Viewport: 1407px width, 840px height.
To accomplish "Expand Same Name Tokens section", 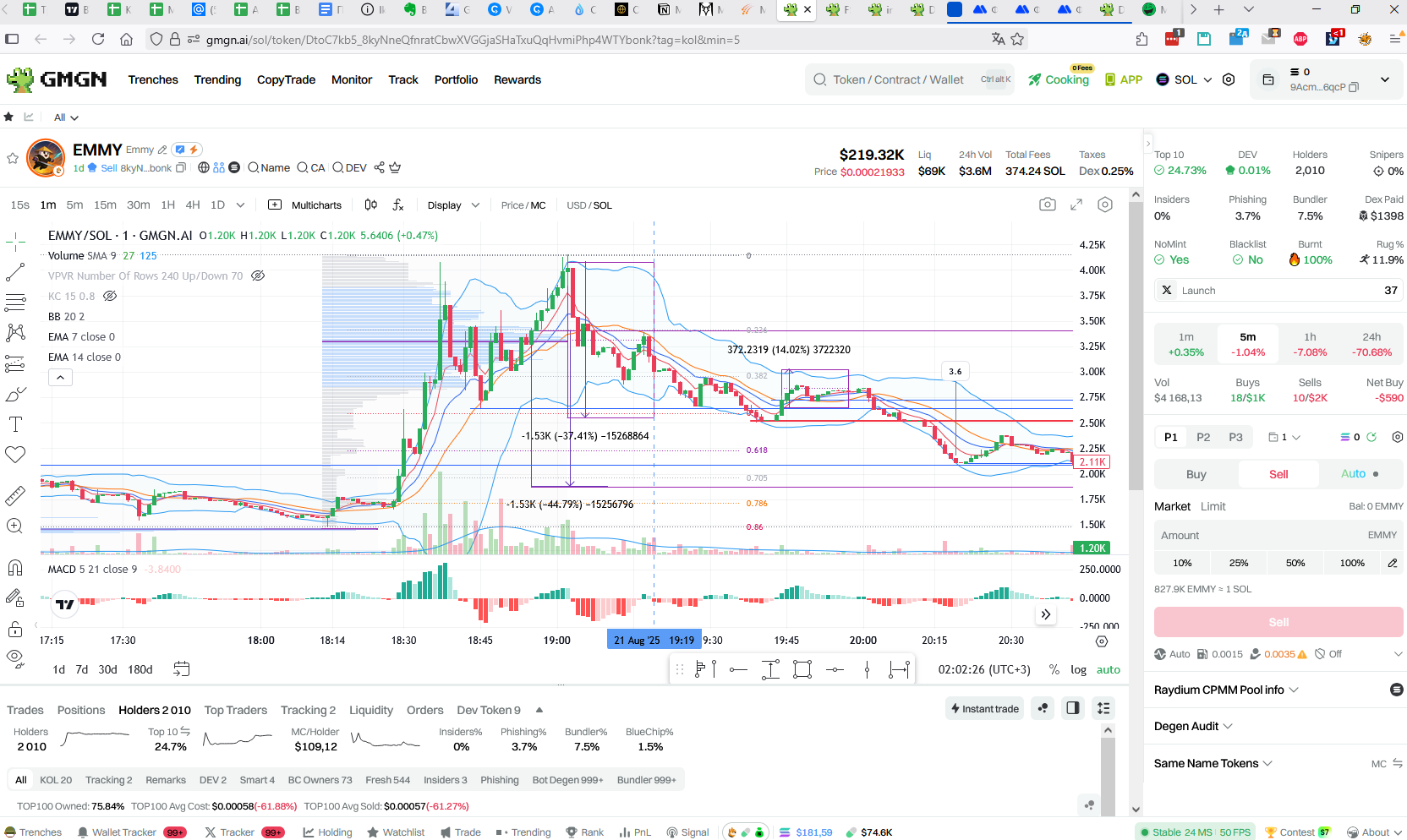I will 1213,763.
